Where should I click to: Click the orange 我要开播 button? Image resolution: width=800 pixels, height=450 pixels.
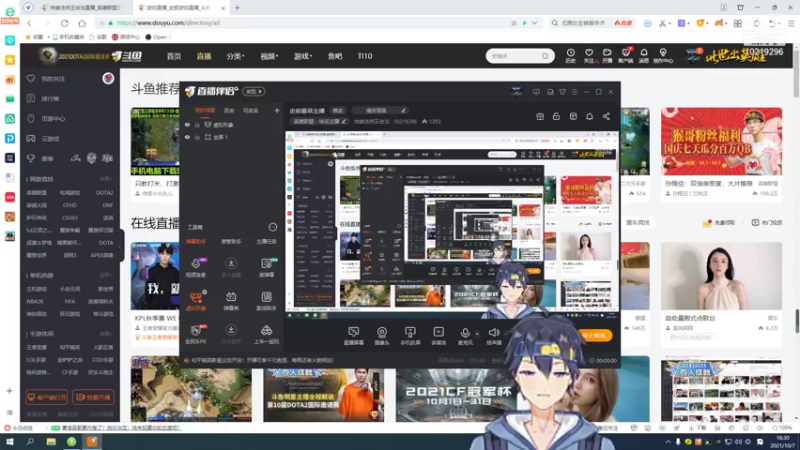click(93, 397)
